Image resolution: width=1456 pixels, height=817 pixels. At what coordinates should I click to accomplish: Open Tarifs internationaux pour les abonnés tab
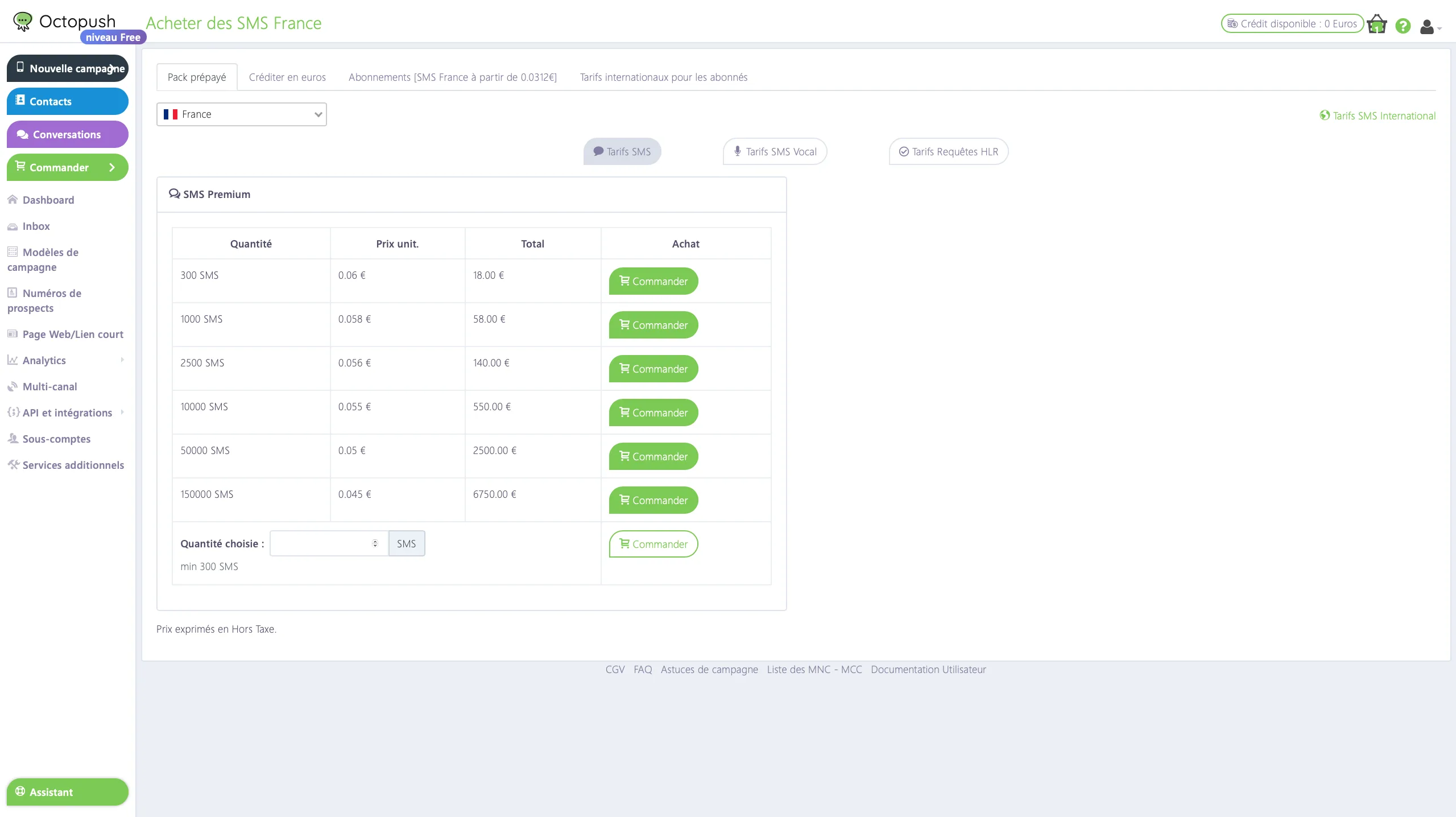pos(664,77)
